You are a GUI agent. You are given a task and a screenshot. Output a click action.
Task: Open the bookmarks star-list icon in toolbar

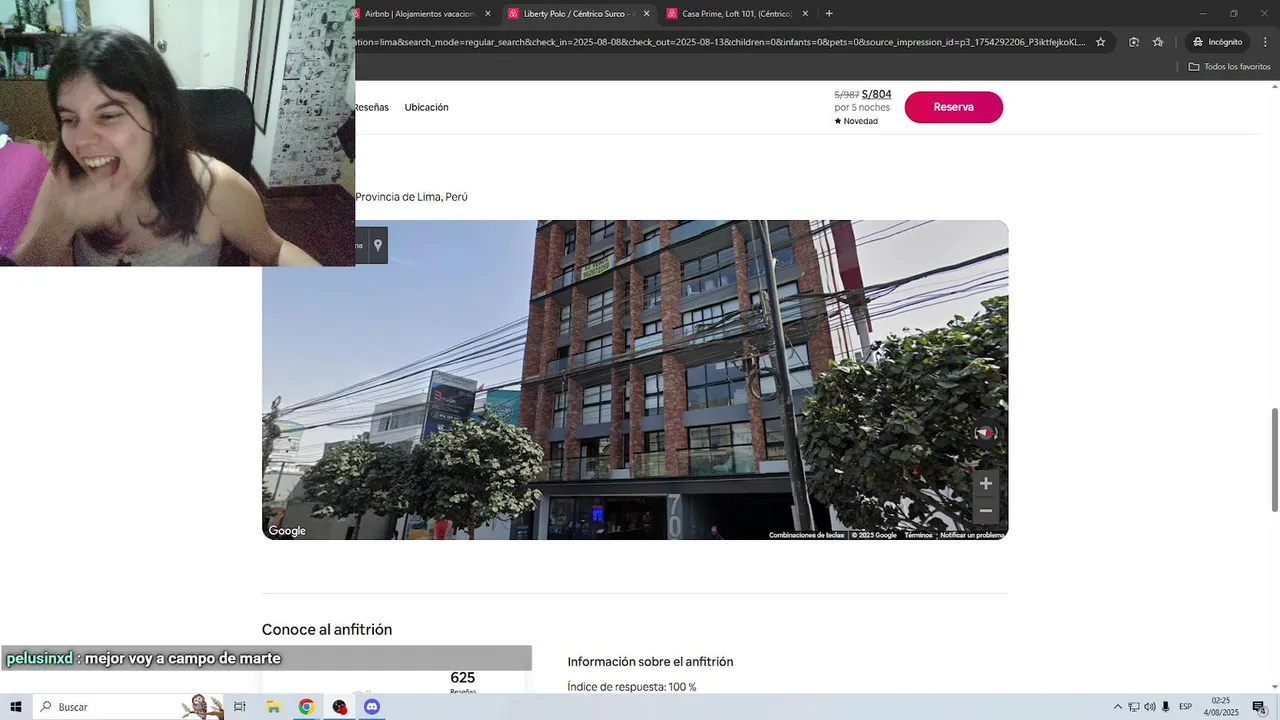click(x=1158, y=42)
